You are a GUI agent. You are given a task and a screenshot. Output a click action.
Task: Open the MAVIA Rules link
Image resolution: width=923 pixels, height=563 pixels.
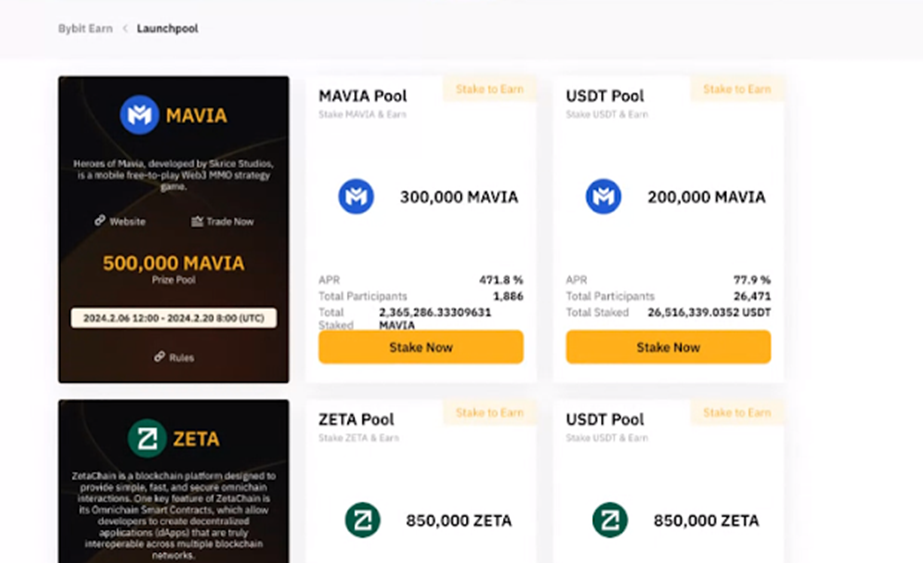pos(181,357)
